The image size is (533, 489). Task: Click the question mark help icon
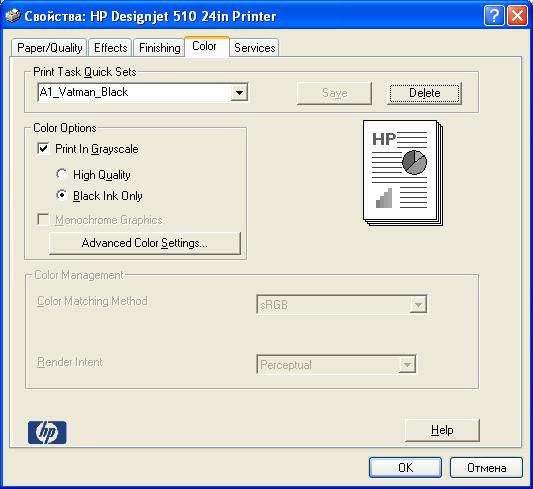[494, 16]
